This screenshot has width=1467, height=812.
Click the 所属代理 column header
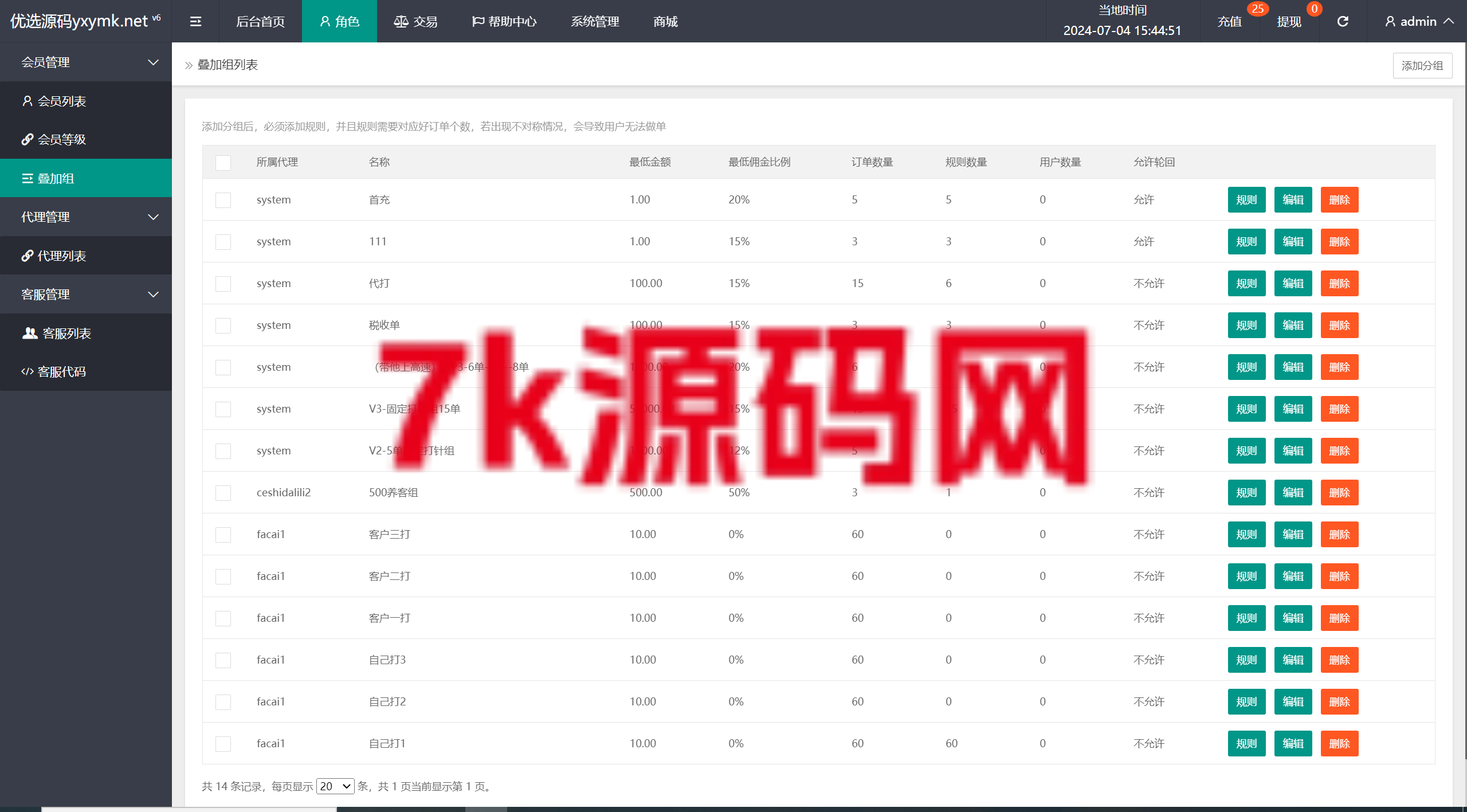point(277,162)
